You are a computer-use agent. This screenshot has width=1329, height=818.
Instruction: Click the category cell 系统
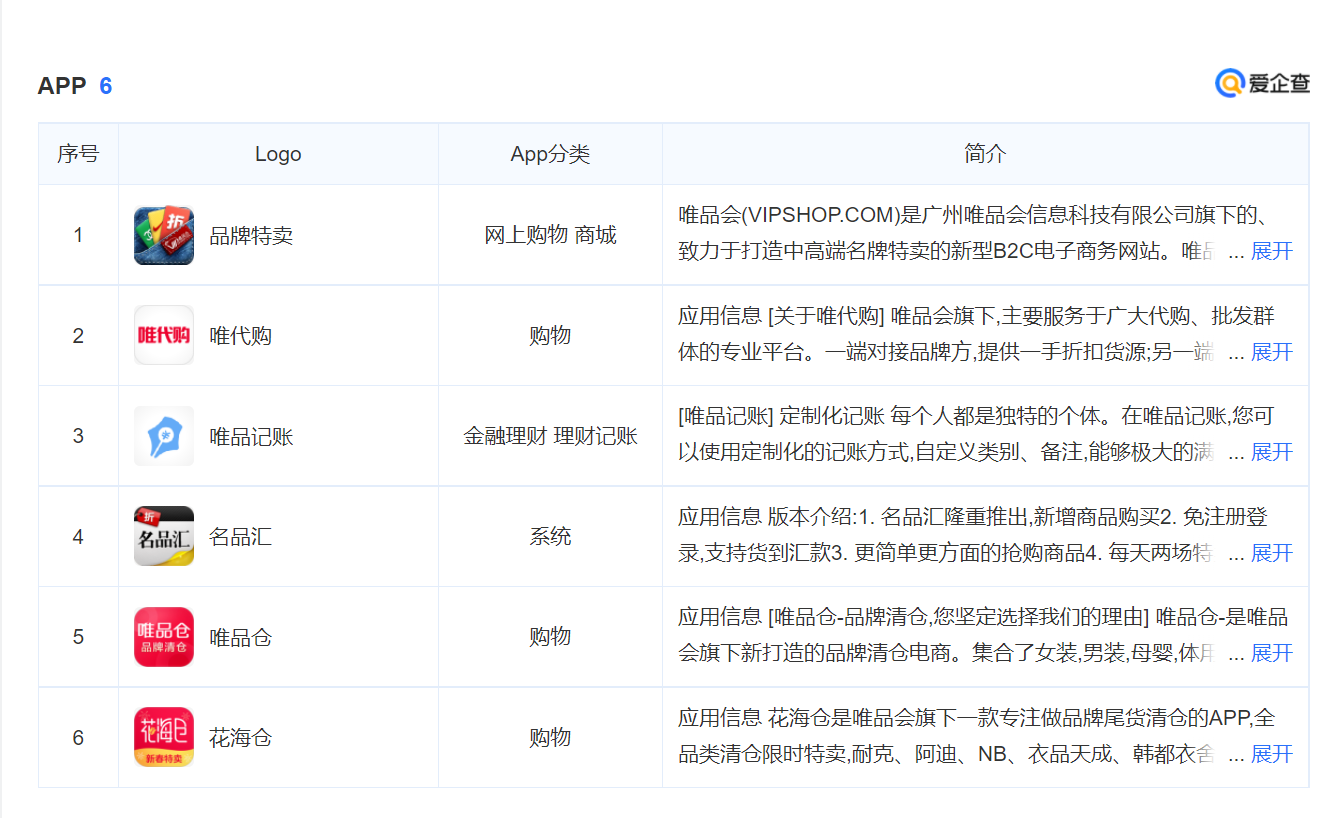(550, 536)
